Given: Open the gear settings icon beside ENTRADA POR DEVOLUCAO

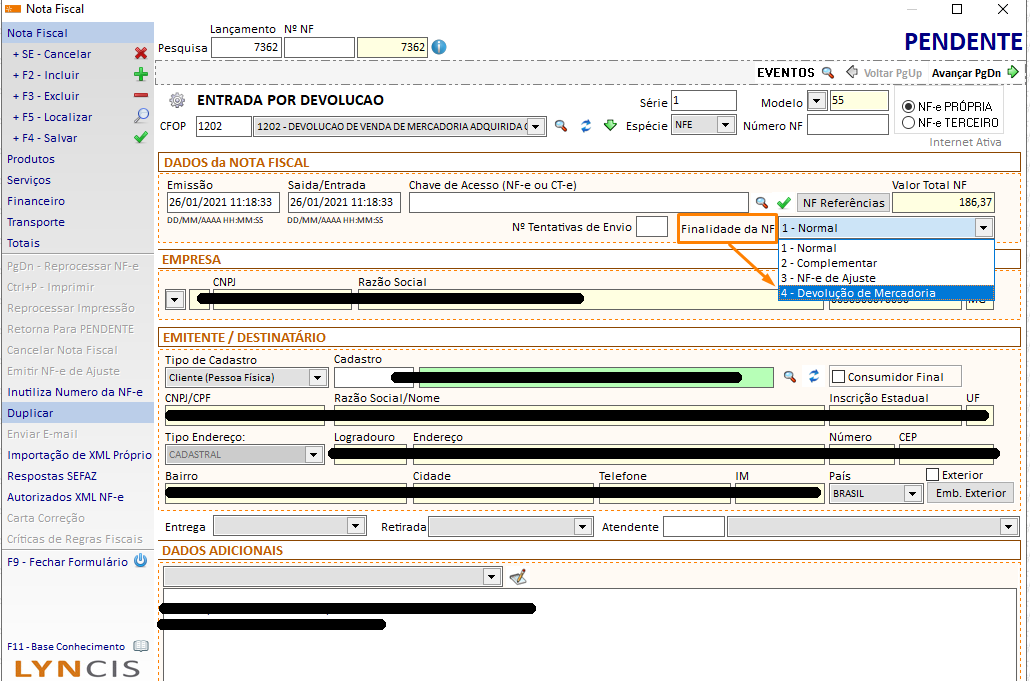Looking at the screenshot, I should tap(177, 100).
